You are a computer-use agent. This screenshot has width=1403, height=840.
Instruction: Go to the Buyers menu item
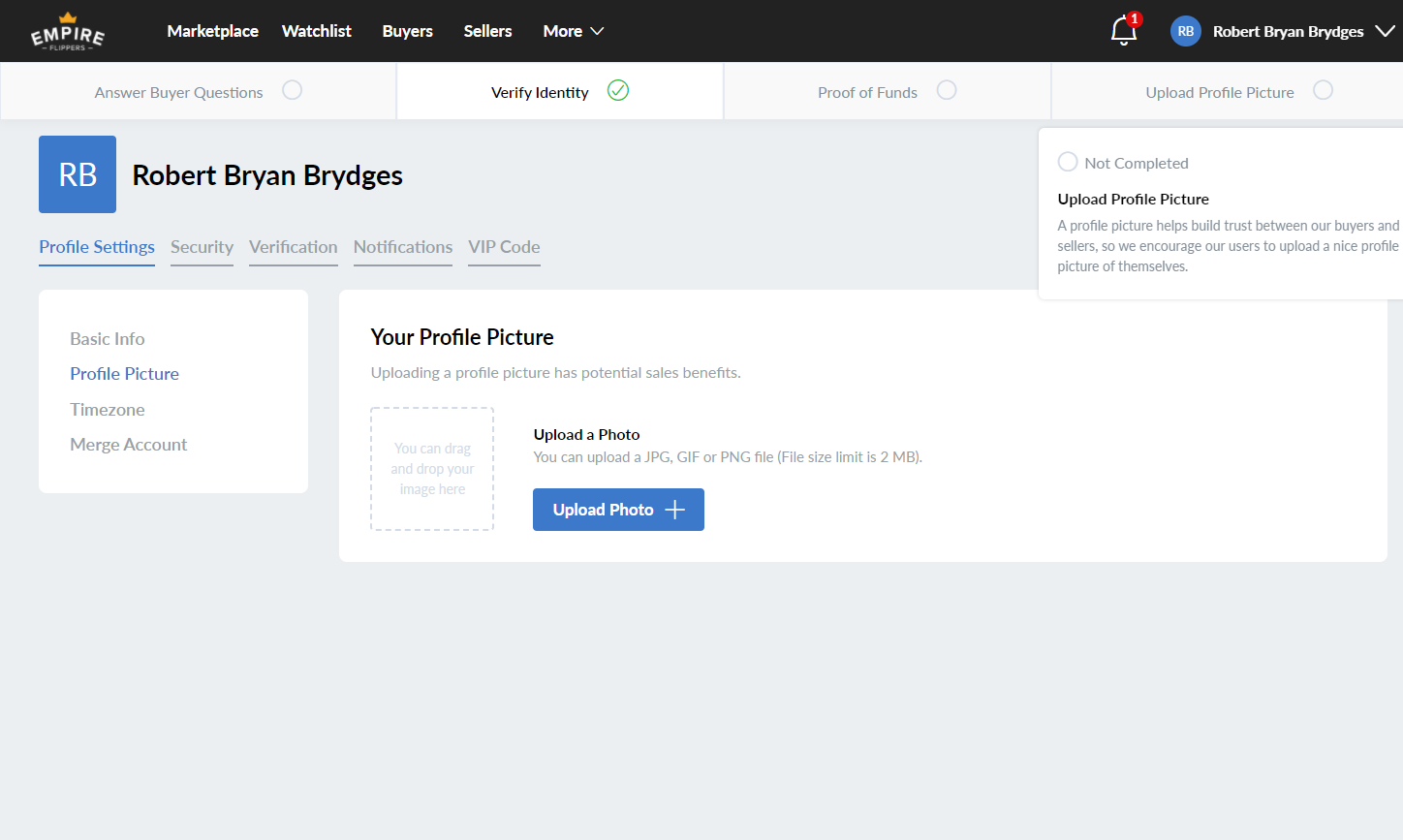pos(407,31)
